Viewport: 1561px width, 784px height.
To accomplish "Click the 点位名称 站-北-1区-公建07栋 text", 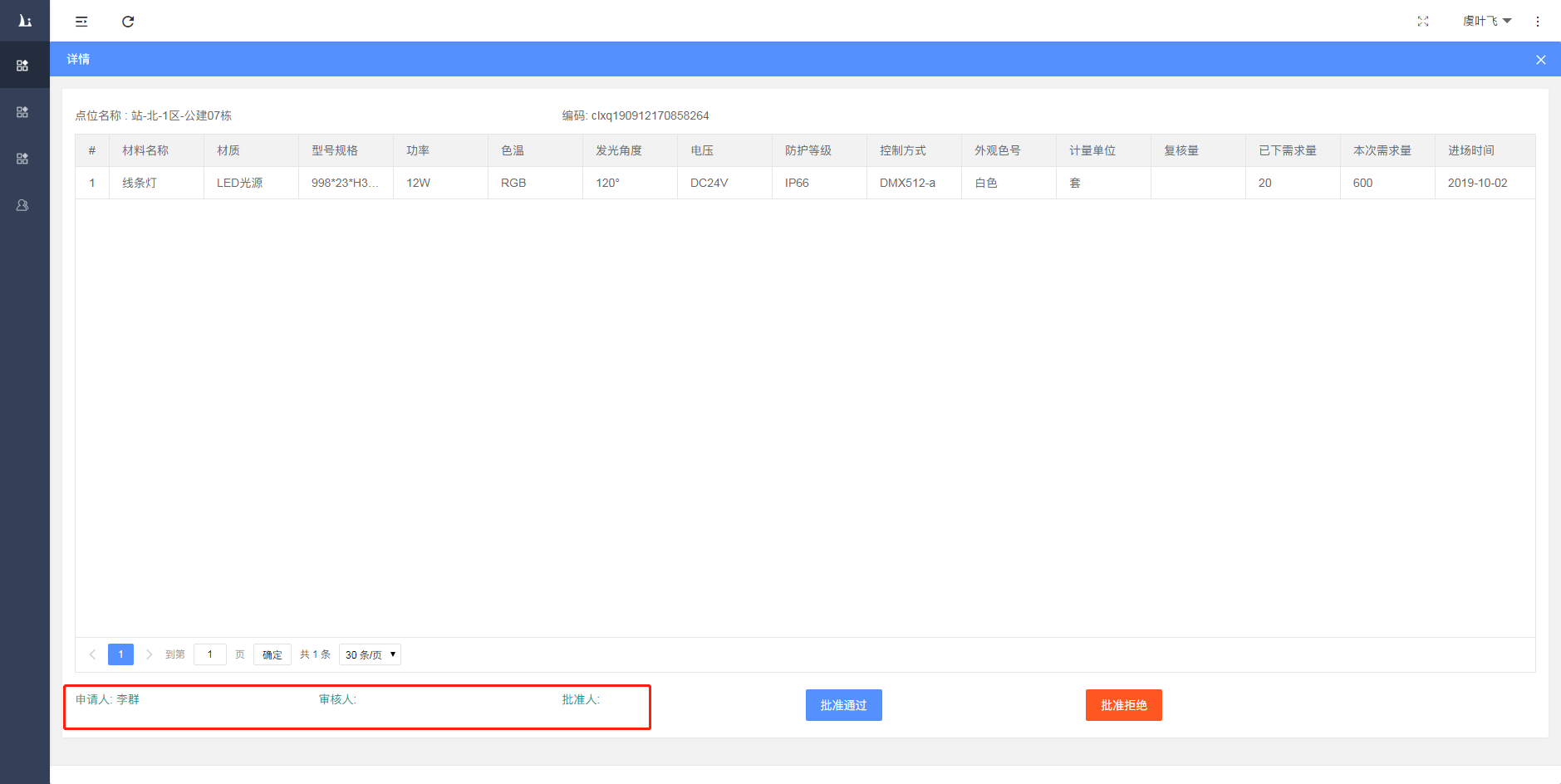I will 154,115.
